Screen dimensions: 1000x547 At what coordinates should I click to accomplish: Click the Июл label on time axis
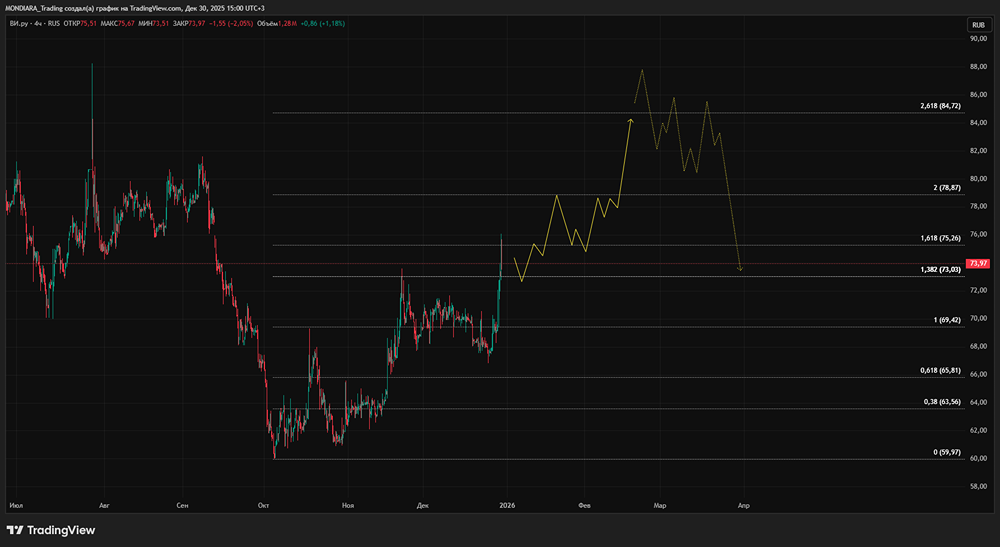coord(16,506)
